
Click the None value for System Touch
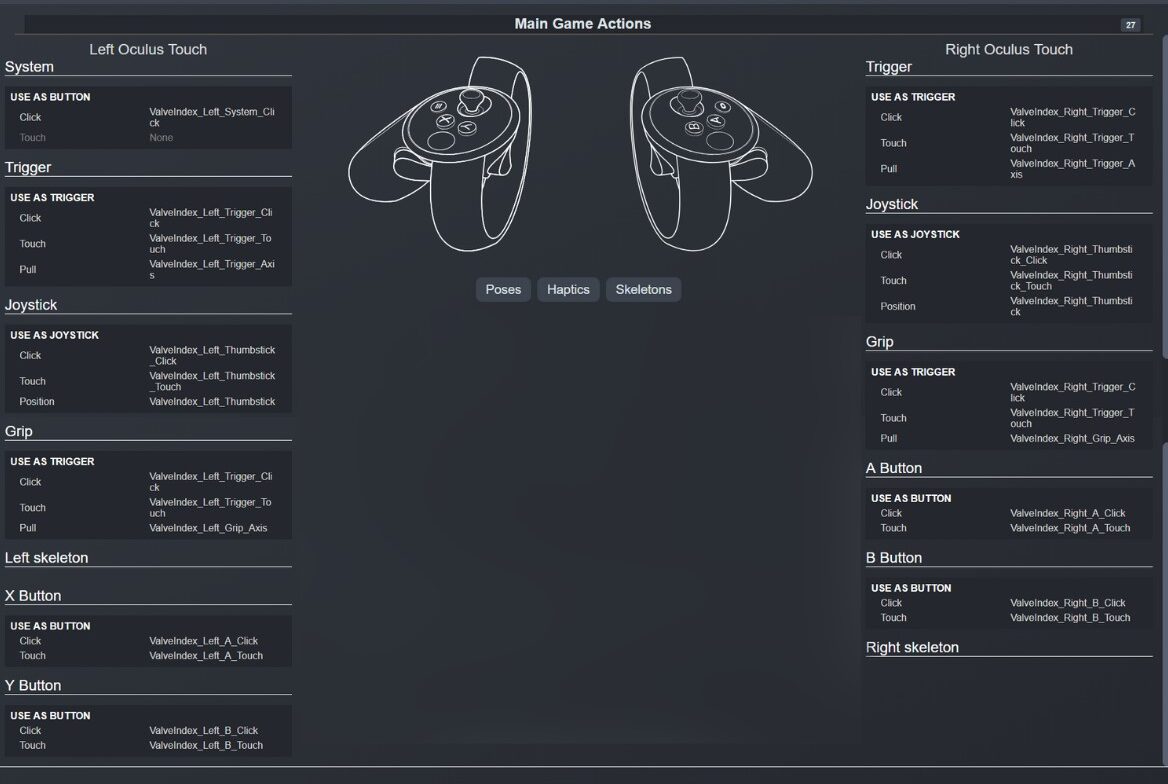pos(161,138)
